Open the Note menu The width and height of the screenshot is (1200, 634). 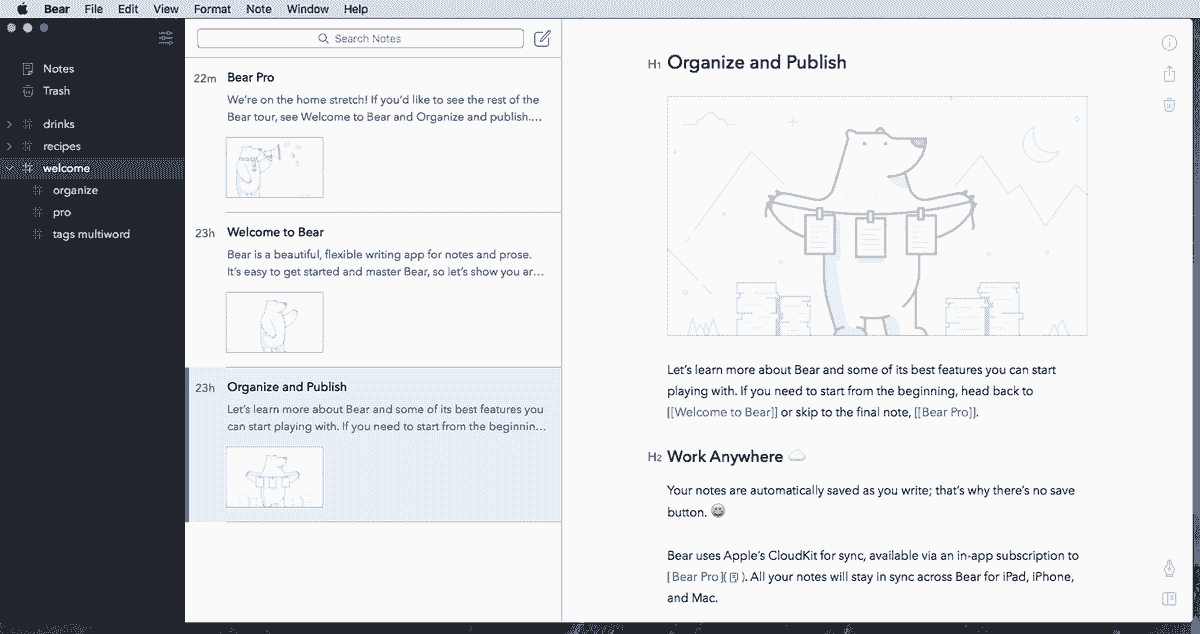(x=259, y=9)
